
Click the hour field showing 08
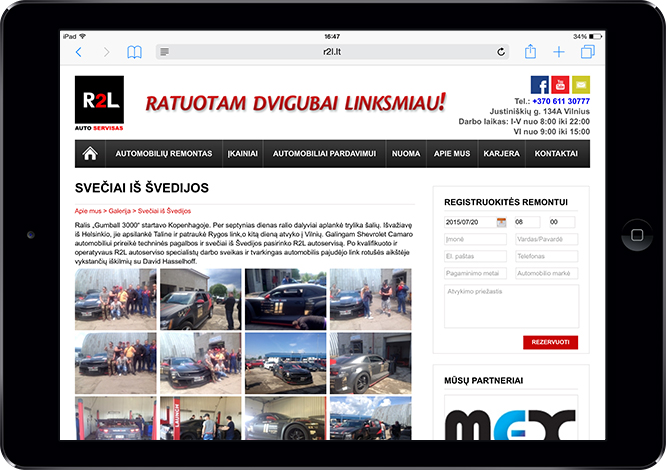528,222
